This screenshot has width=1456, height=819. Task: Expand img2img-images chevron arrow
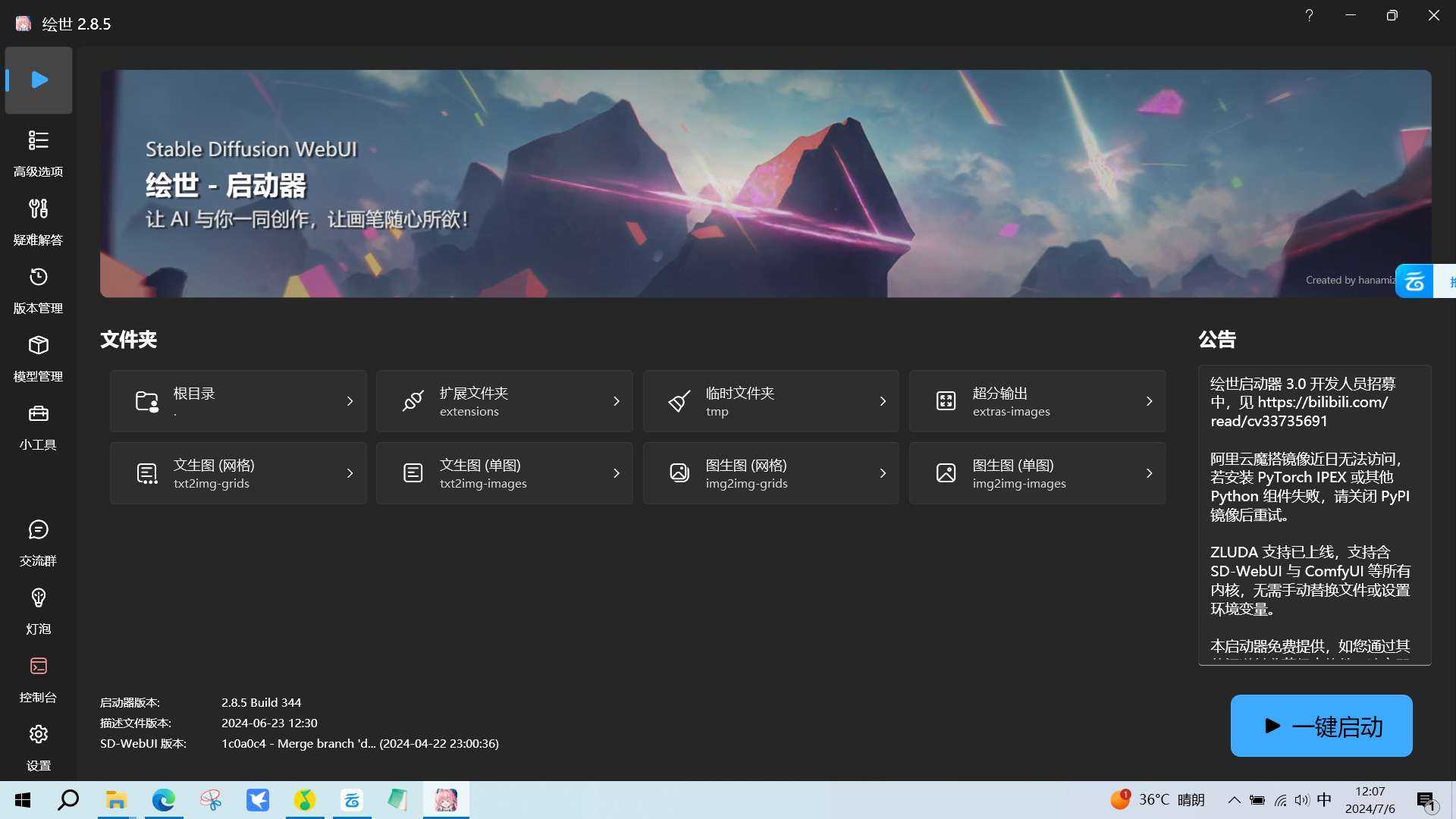(1149, 473)
